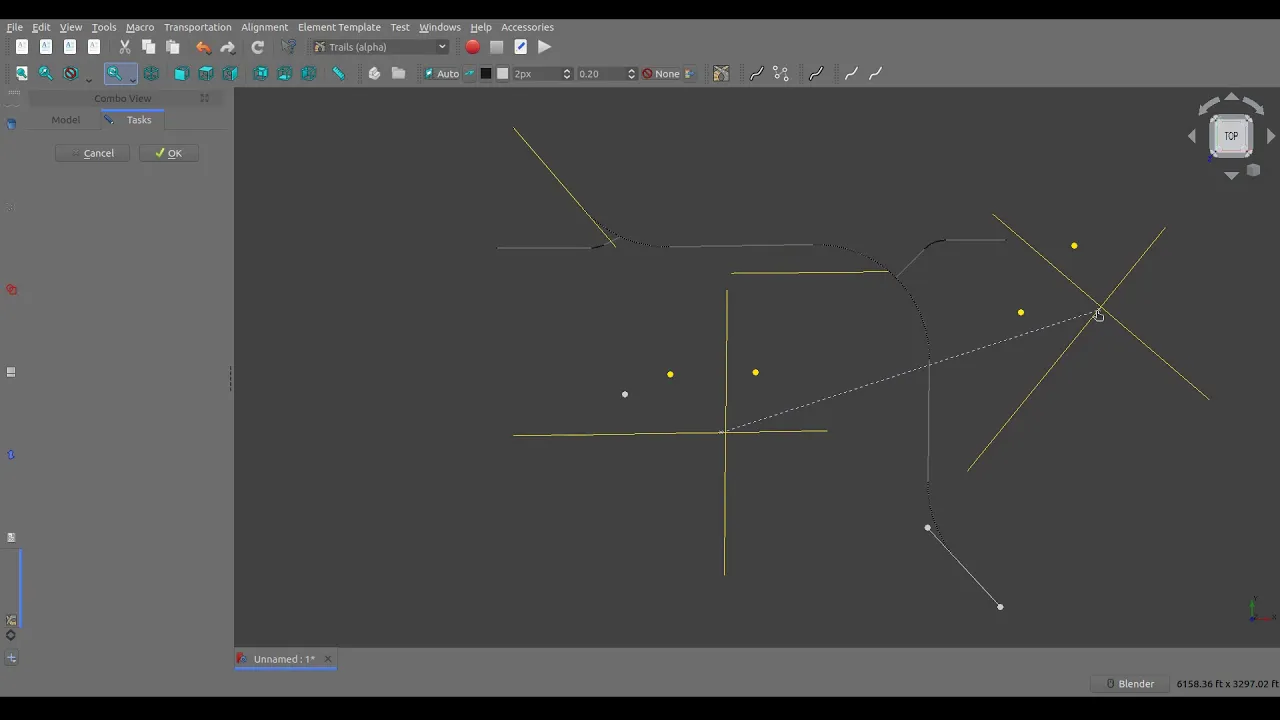
Task: Undo the last action
Action: coord(204,47)
